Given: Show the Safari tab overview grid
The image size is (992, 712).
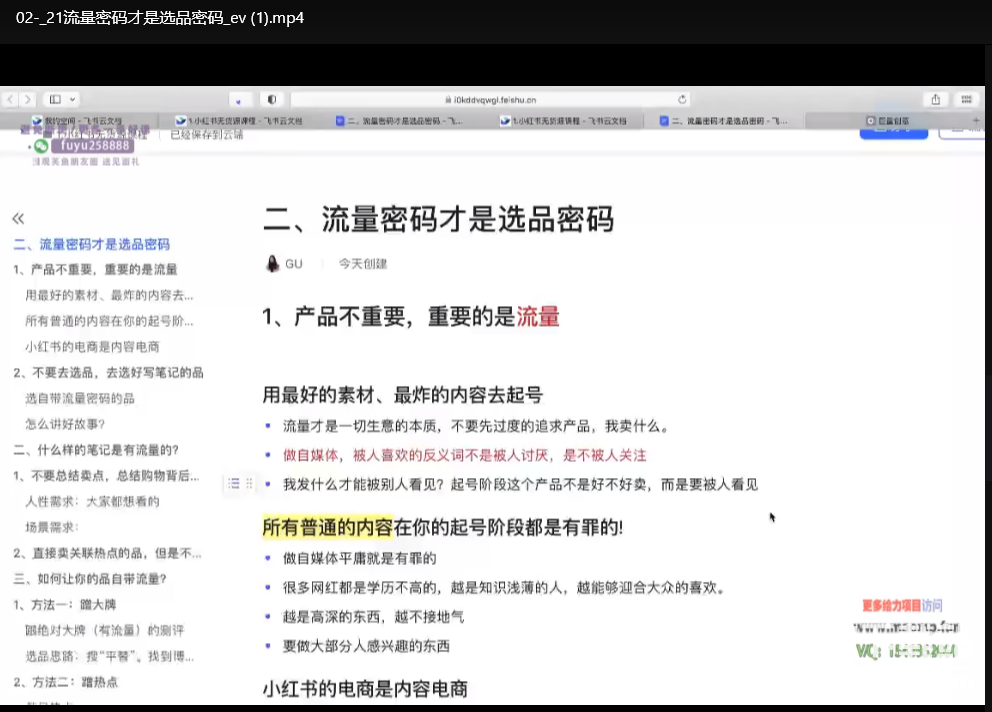Looking at the screenshot, I should pos(966,100).
